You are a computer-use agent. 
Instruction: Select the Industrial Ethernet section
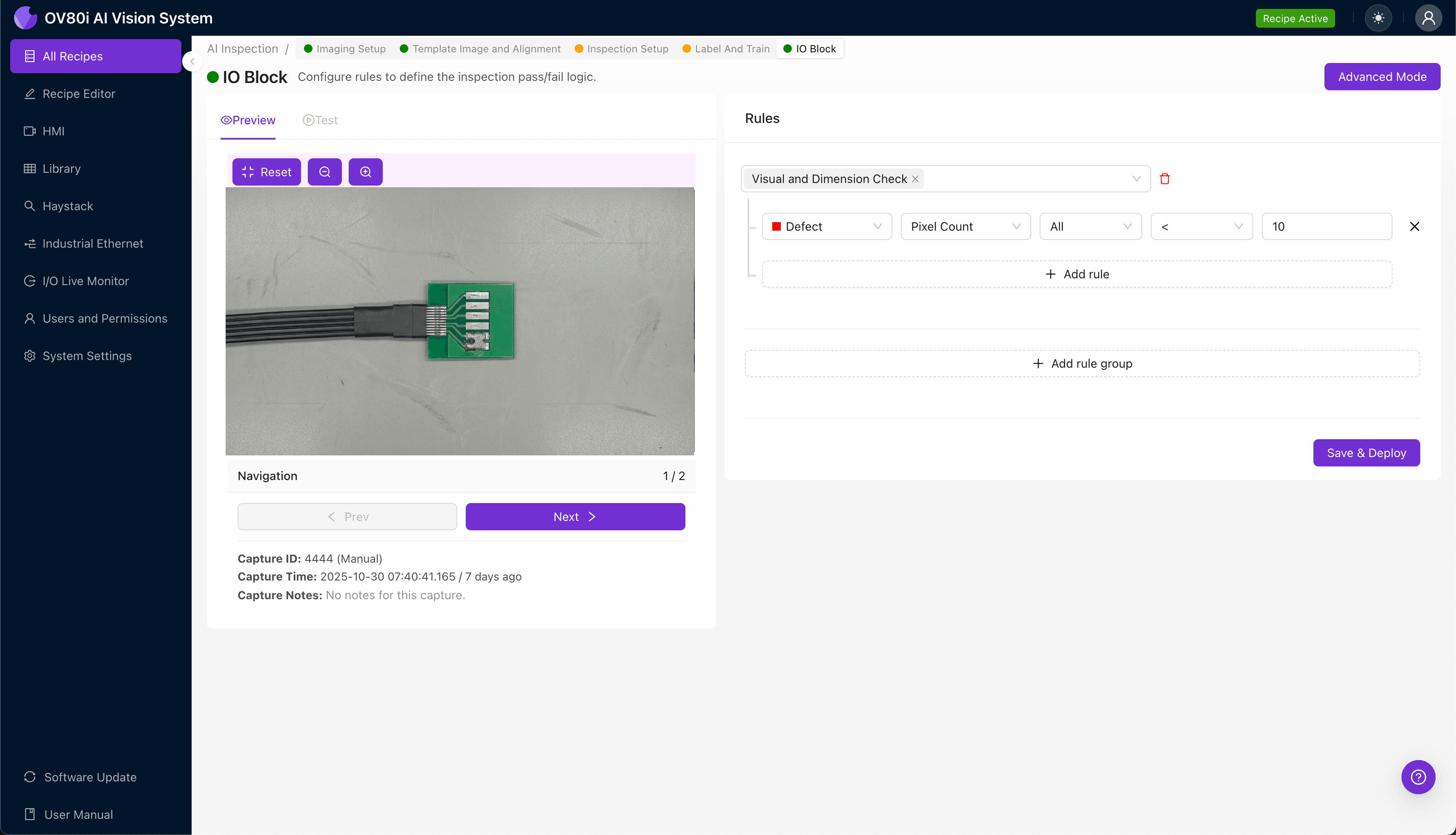tap(92, 243)
